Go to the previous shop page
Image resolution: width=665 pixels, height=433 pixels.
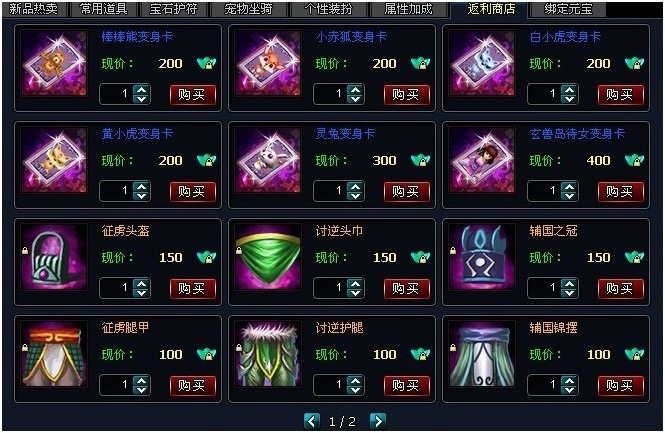[312, 421]
